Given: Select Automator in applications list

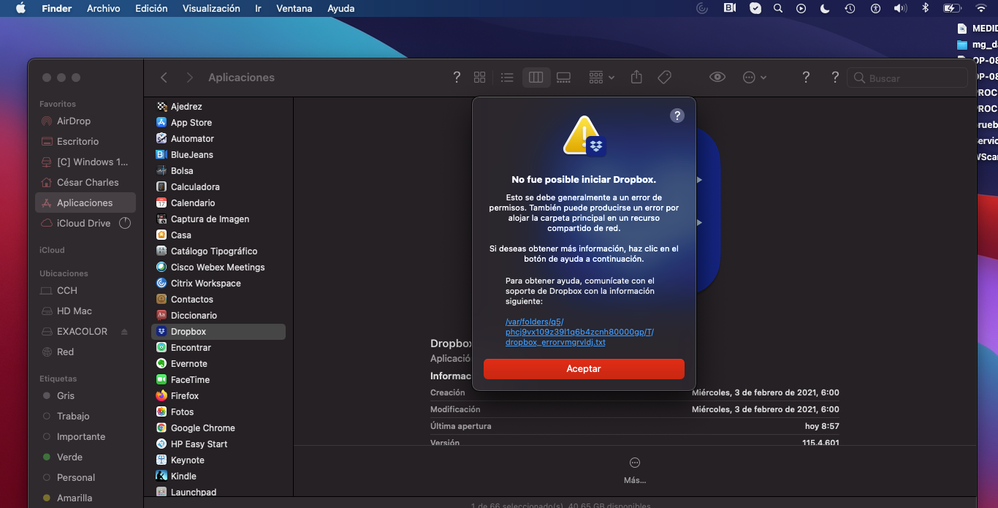Looking at the screenshot, I should [x=218, y=138].
